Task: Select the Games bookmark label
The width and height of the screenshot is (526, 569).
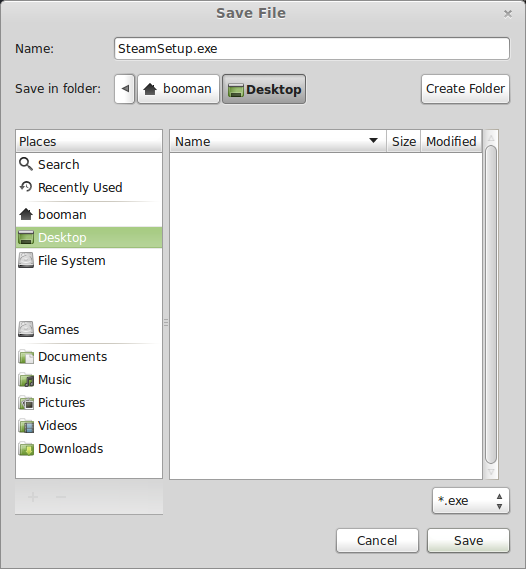Action: 58,329
